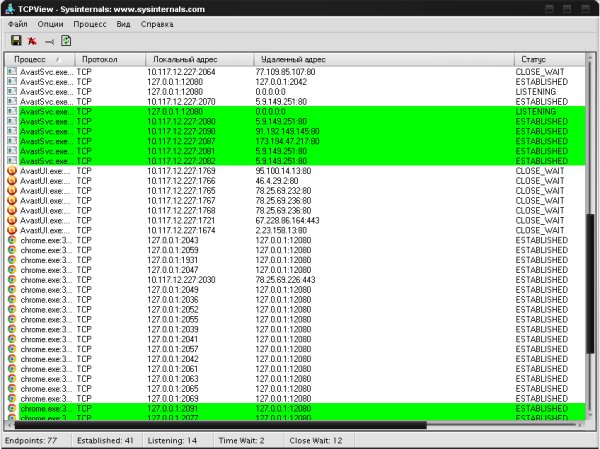
Task: Click AvastUI icon in row with 2.23.158.13:80
Action: 12,230
